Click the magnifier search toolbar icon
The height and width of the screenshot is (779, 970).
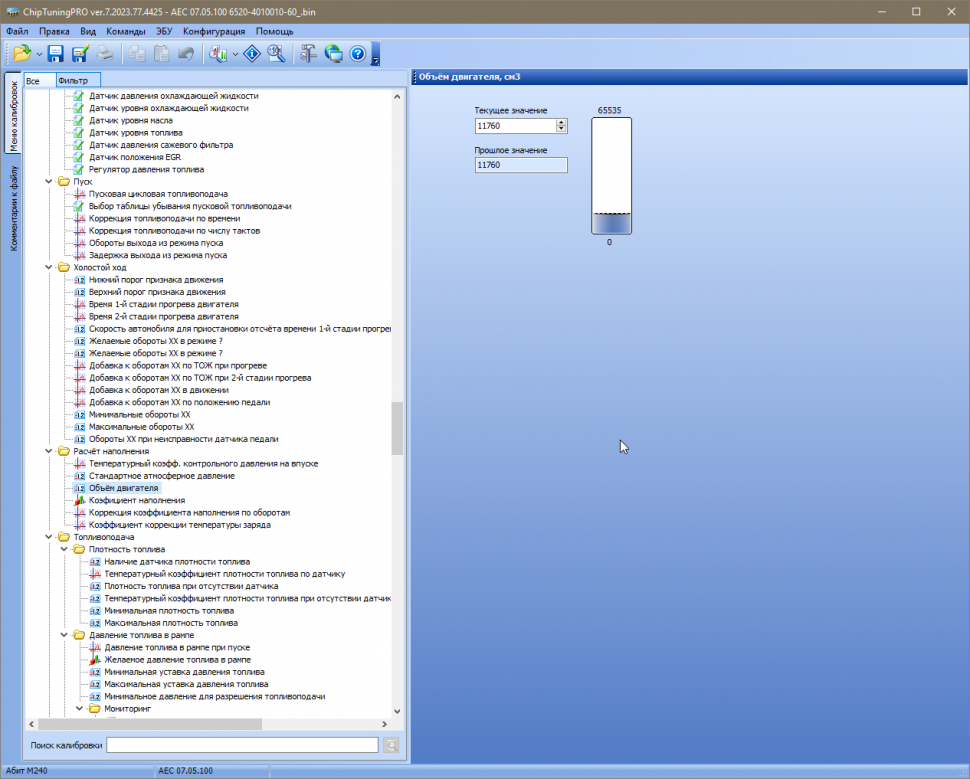coord(277,54)
